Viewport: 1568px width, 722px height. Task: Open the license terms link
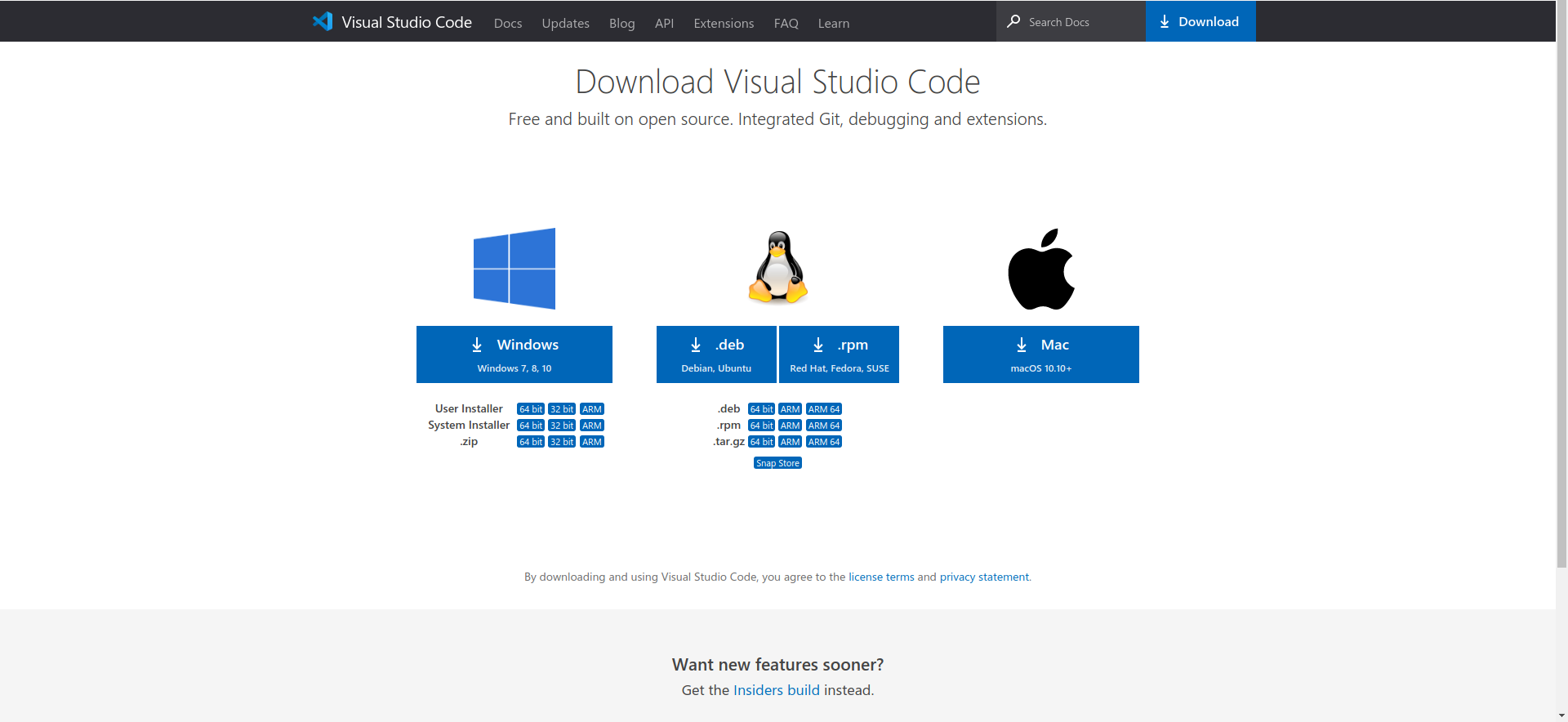881,577
